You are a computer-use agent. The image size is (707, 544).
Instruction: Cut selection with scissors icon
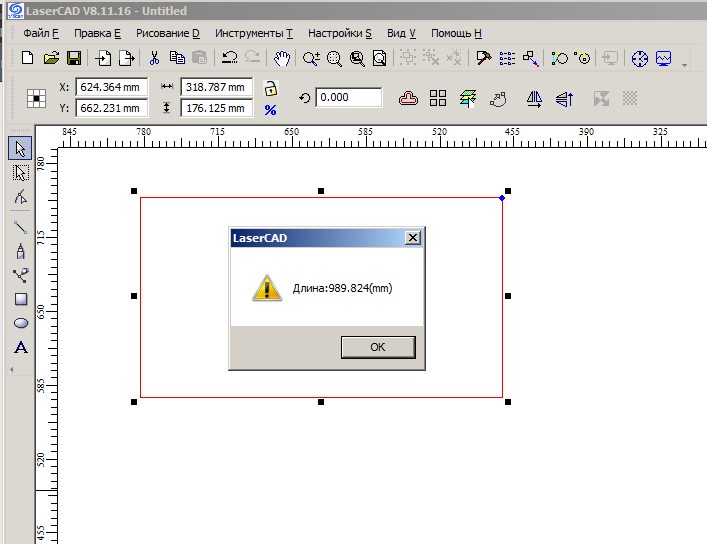click(x=154, y=58)
